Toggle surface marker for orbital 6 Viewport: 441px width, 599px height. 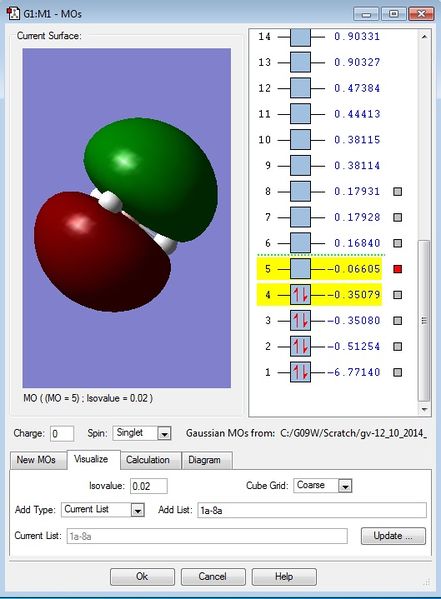[398, 243]
